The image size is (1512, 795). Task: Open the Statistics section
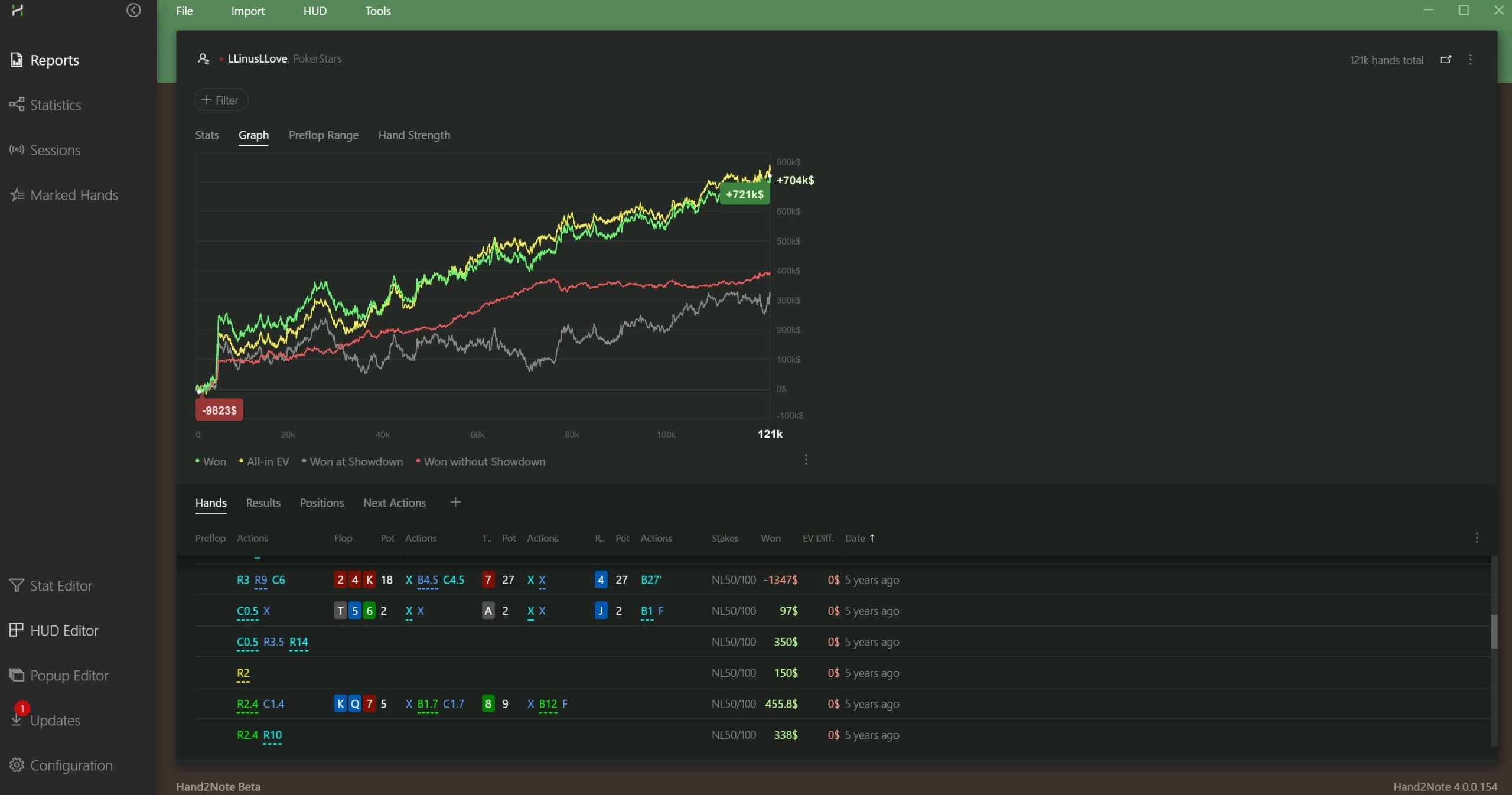click(x=55, y=105)
